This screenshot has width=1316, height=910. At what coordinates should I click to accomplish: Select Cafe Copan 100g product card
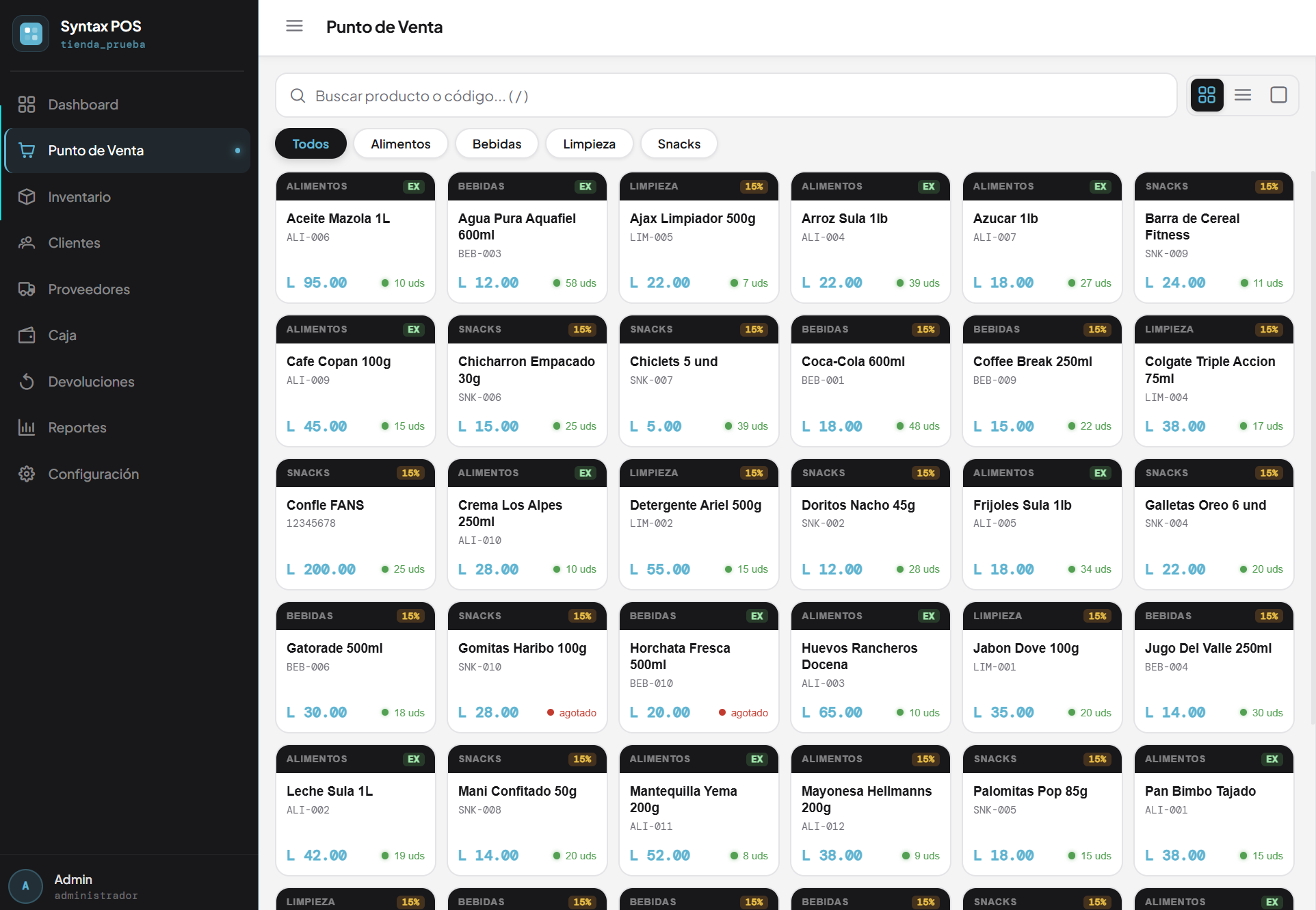tap(355, 380)
